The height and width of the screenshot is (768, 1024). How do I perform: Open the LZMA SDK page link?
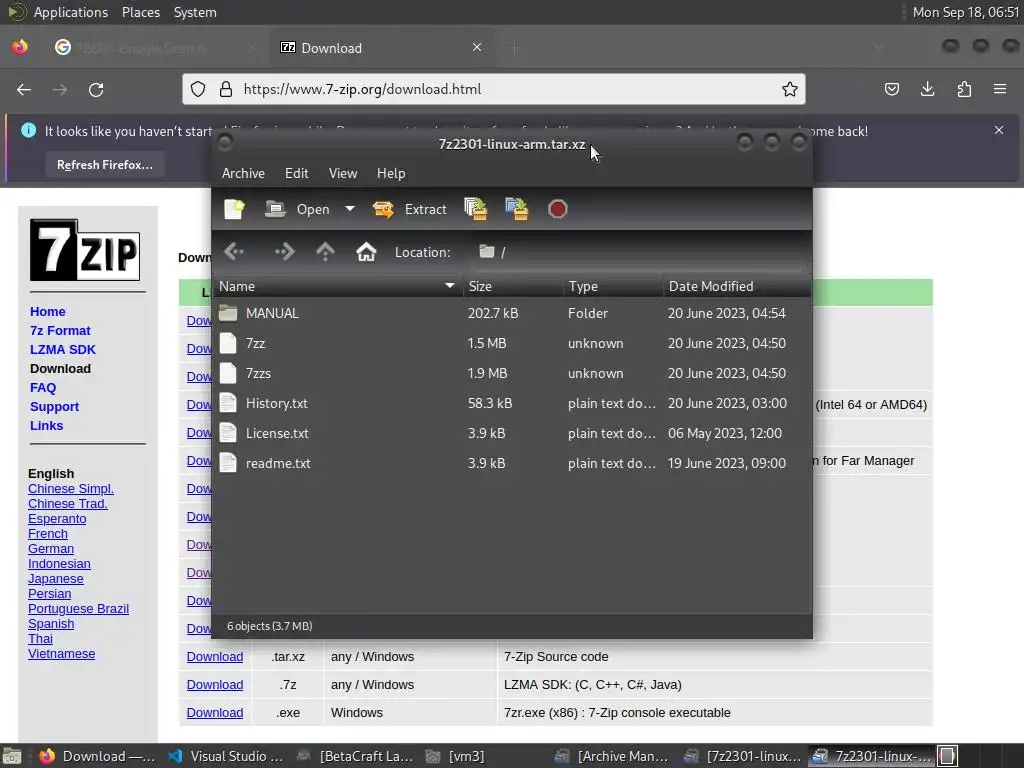pos(63,350)
